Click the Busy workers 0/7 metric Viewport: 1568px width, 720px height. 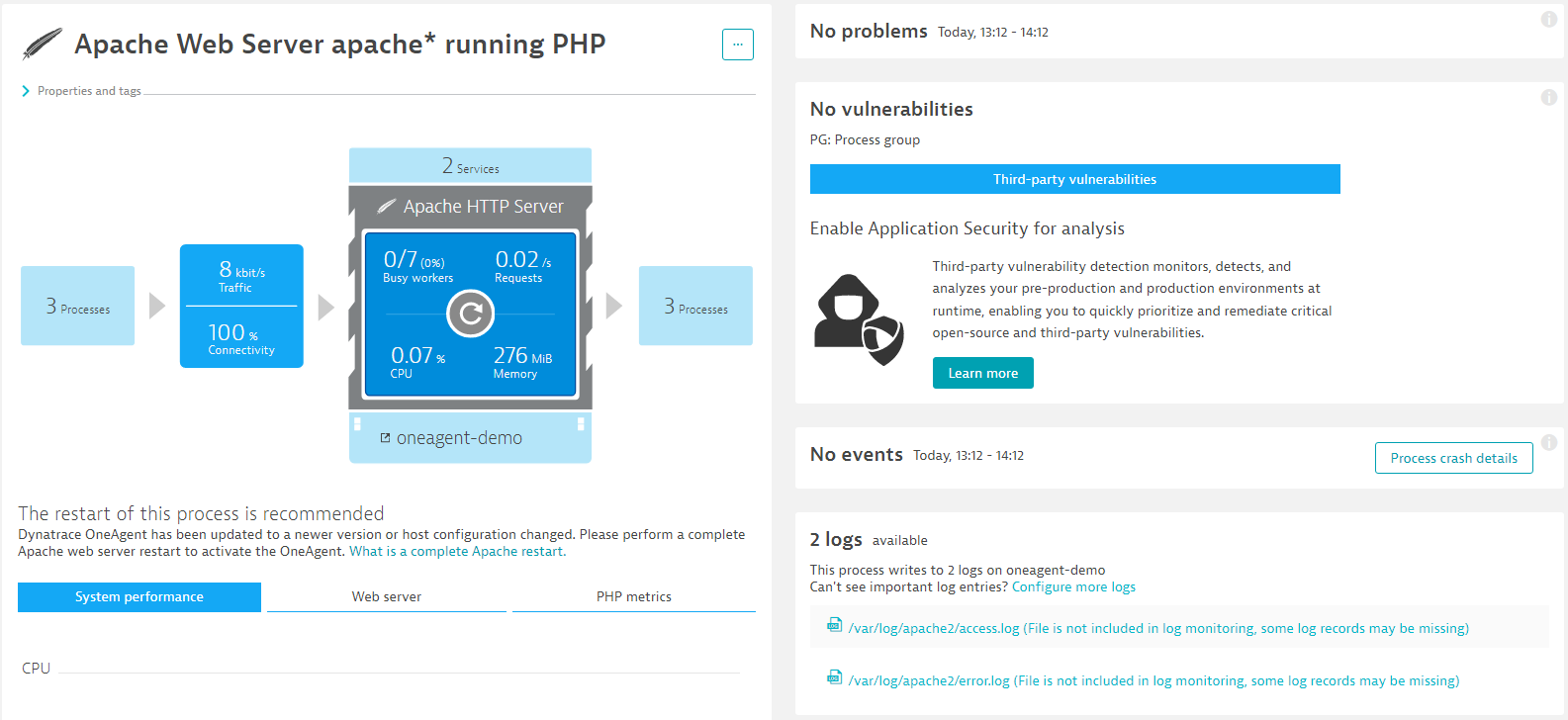[x=417, y=266]
